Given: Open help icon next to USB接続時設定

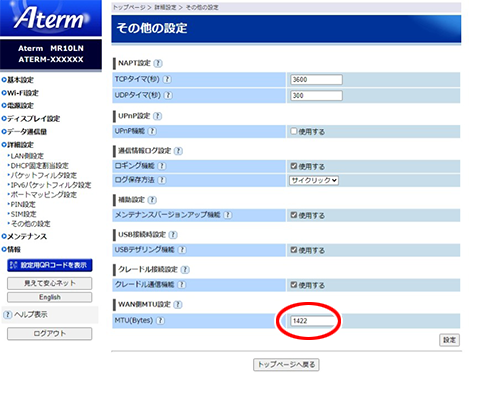Looking at the screenshot, I should point(173,235).
